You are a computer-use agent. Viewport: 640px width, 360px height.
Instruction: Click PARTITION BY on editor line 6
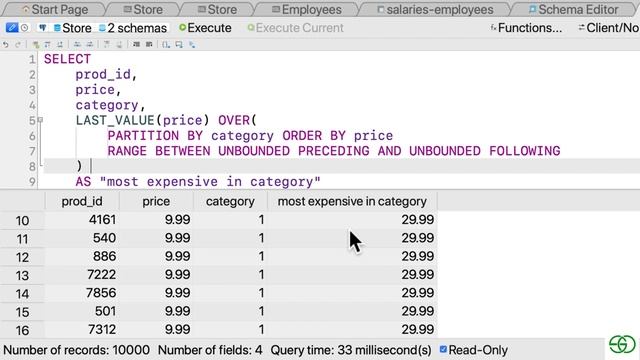155,136
